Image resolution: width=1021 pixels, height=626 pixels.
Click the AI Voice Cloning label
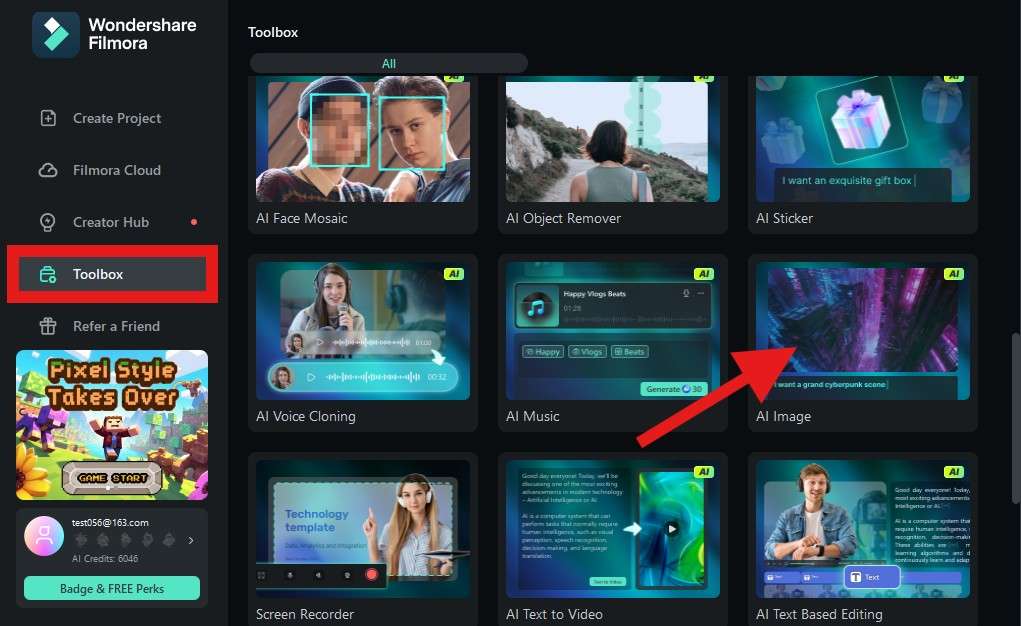(x=305, y=416)
